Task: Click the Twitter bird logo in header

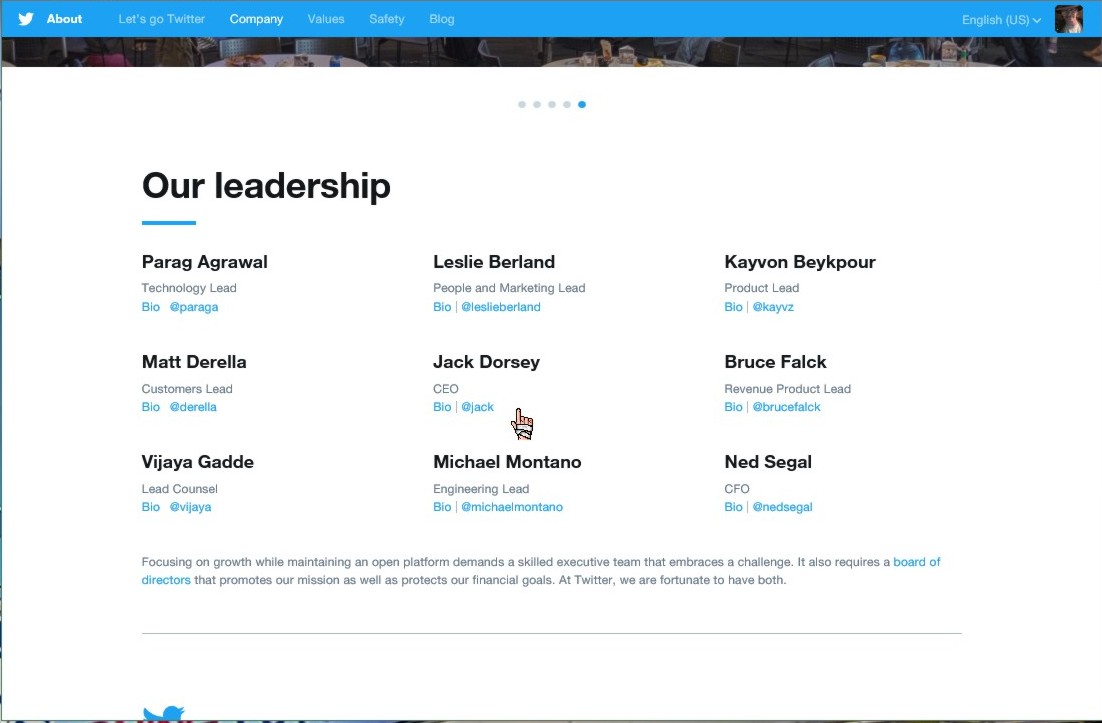Action: 26,19
